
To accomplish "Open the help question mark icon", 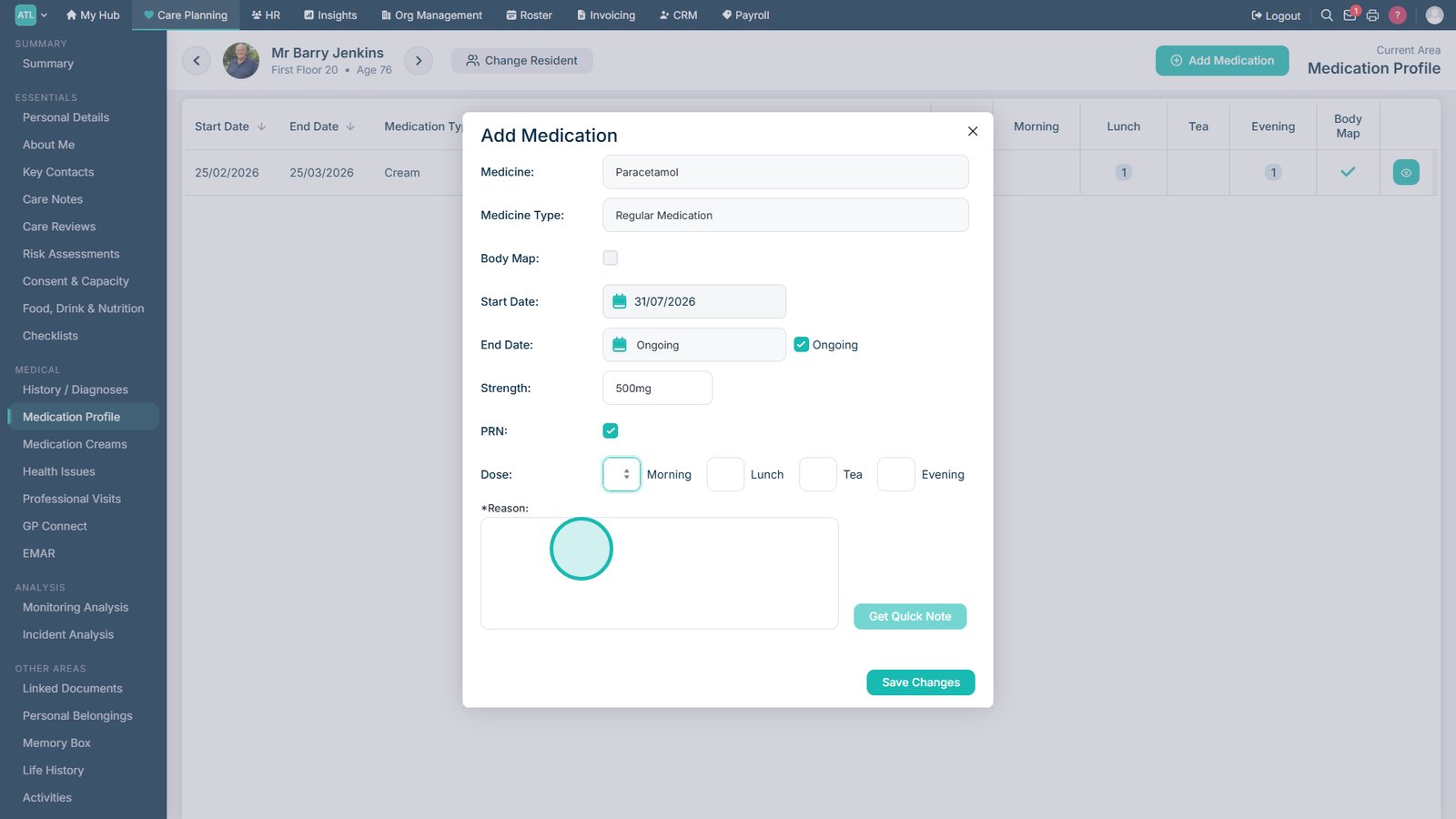I will point(1398,15).
